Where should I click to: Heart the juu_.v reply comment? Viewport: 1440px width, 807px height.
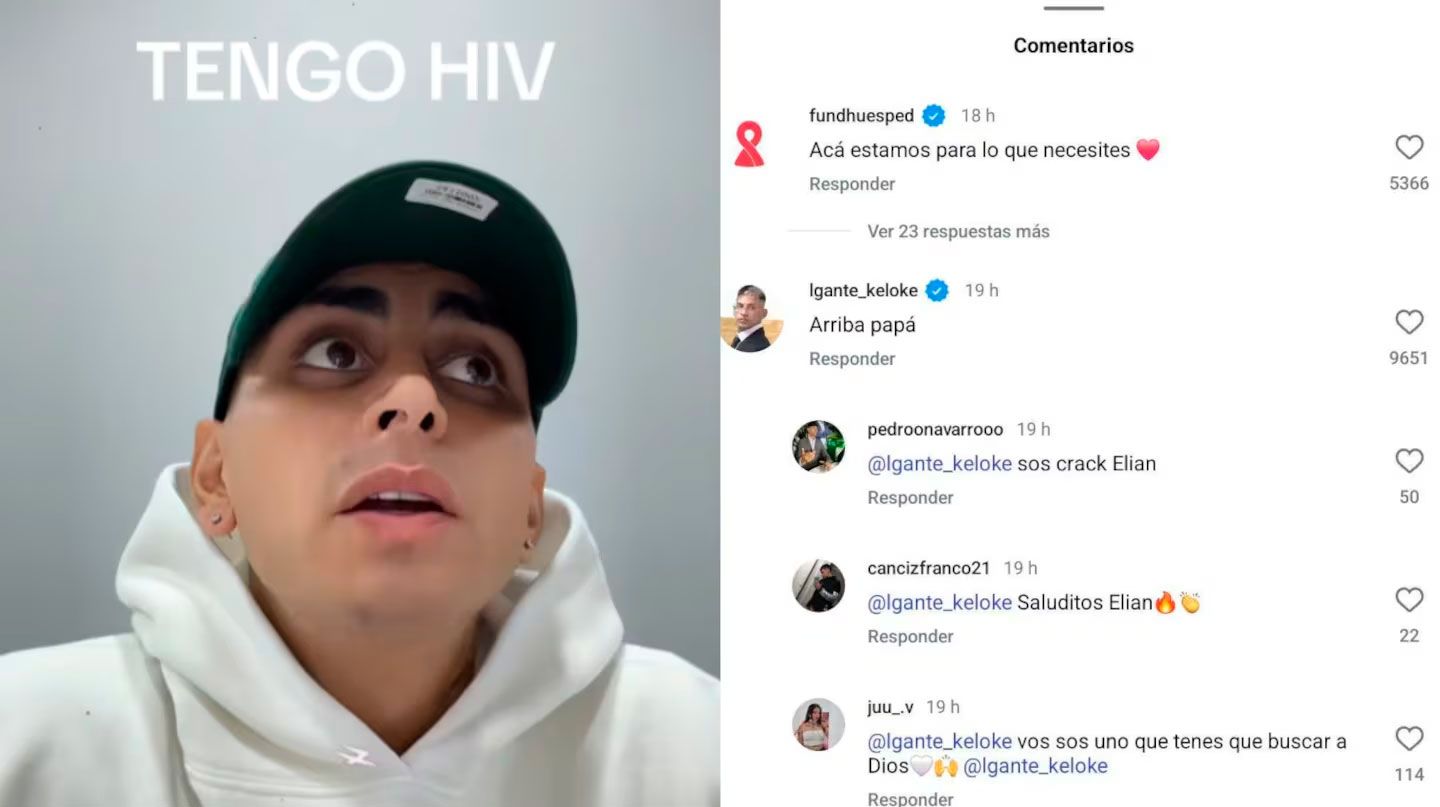pos(1409,739)
